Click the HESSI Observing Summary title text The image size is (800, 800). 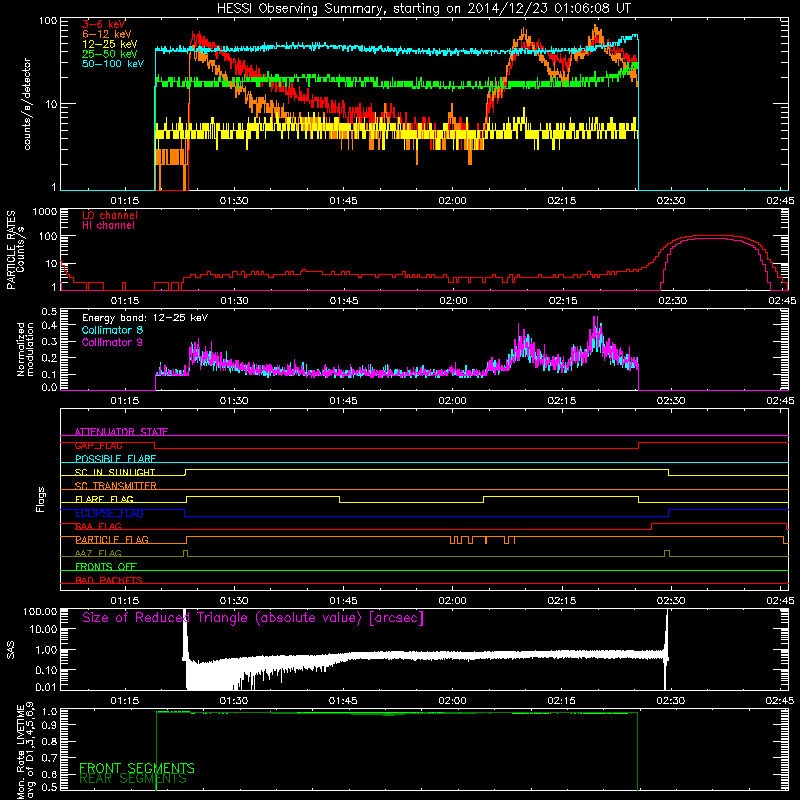click(424, 9)
